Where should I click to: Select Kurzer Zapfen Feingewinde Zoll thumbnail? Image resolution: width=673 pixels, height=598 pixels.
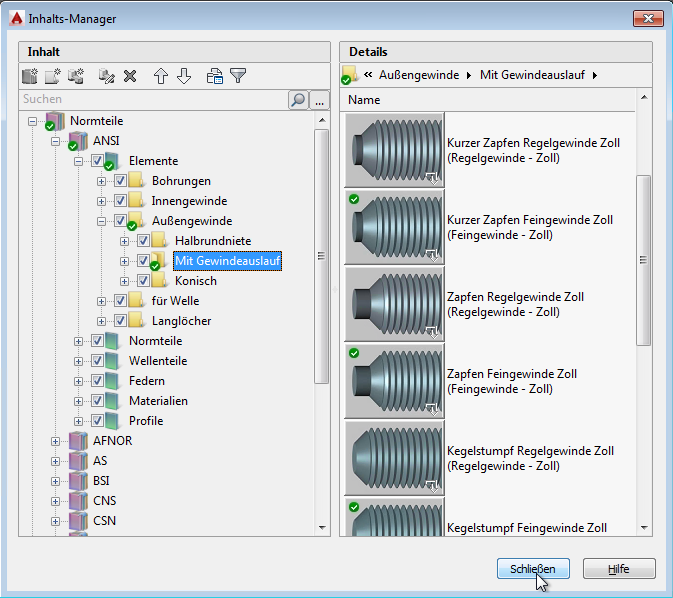pos(394,227)
